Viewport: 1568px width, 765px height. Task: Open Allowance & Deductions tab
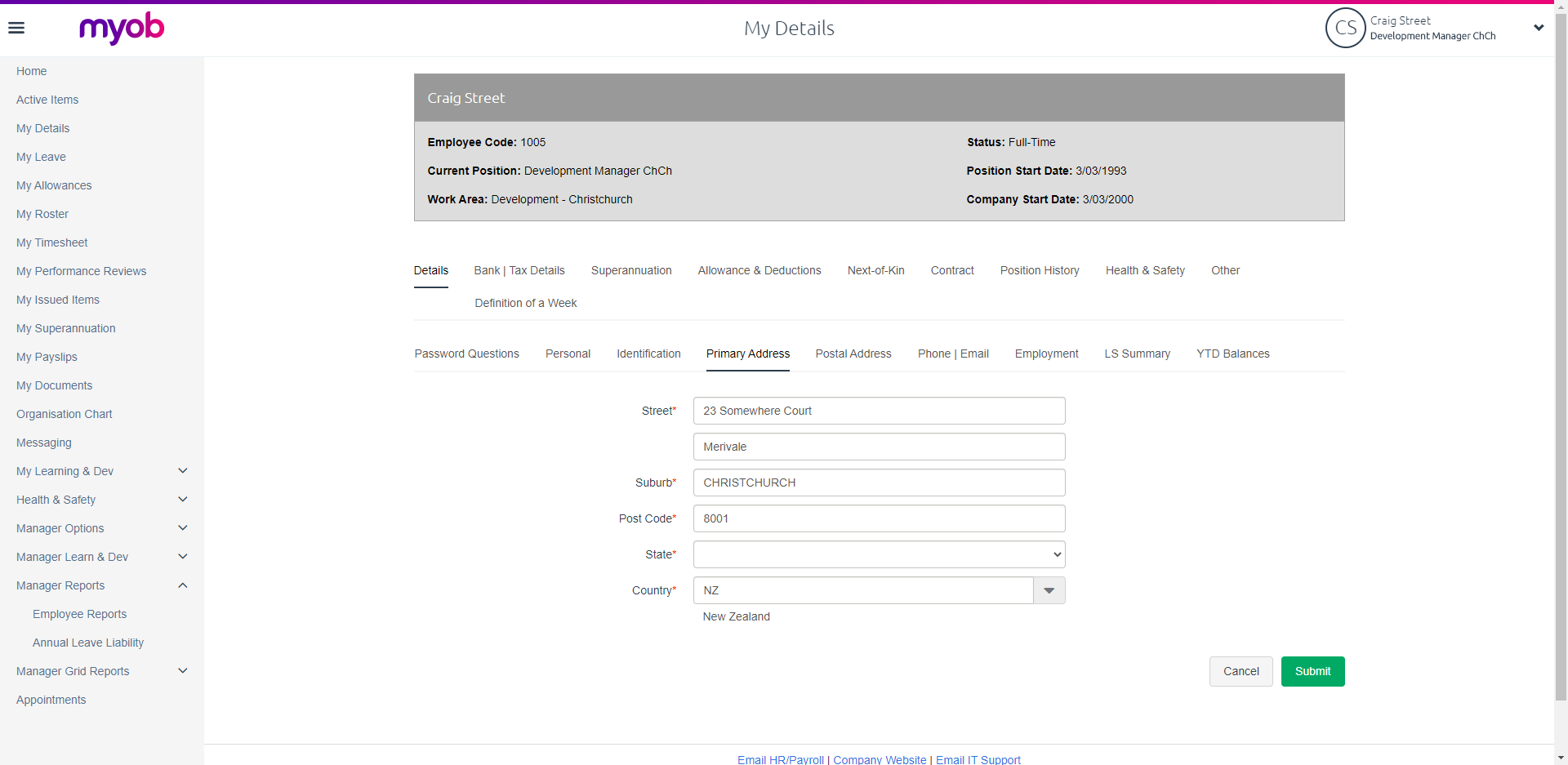[x=759, y=270]
